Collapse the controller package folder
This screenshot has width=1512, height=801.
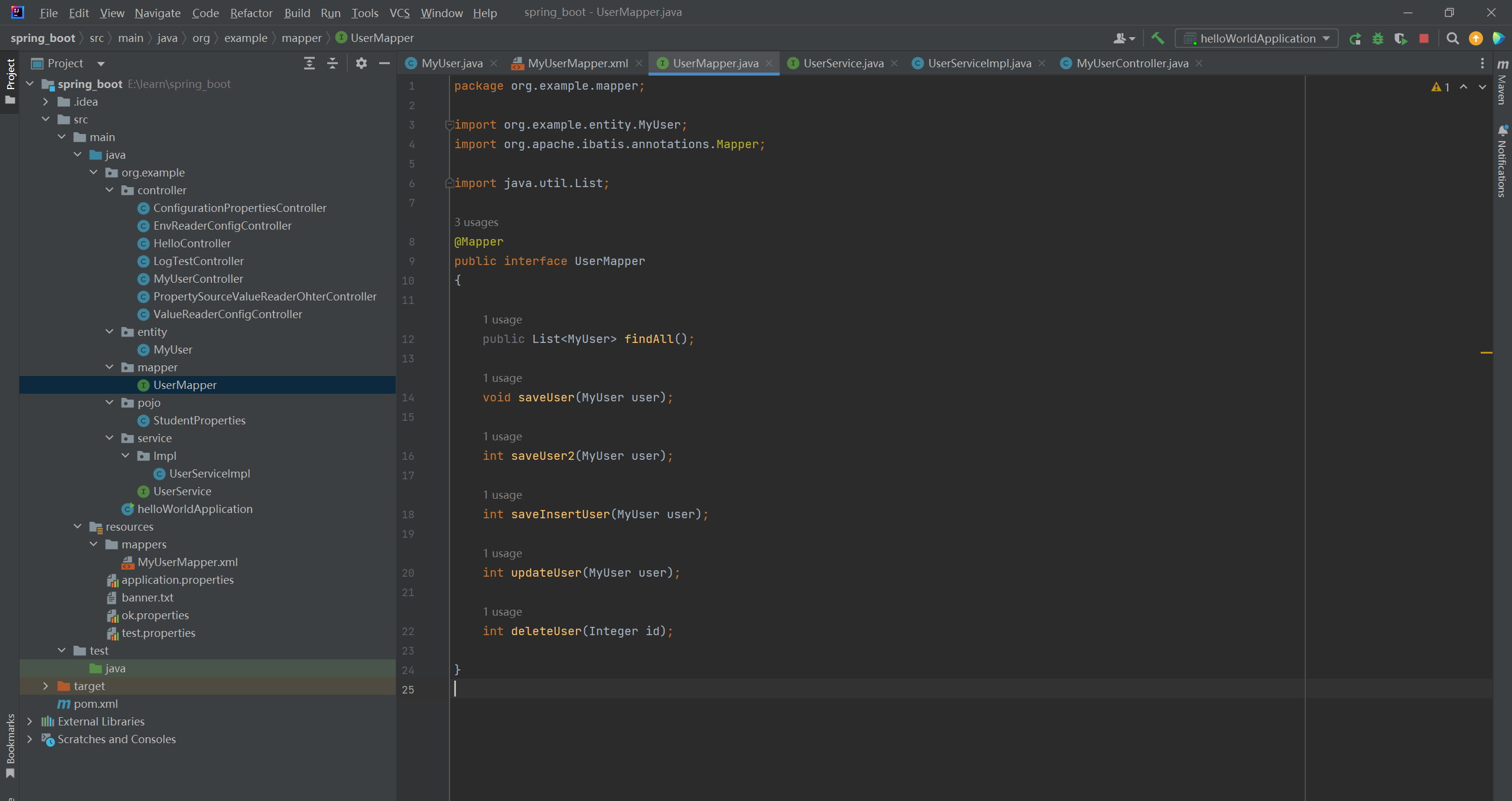[x=110, y=190]
